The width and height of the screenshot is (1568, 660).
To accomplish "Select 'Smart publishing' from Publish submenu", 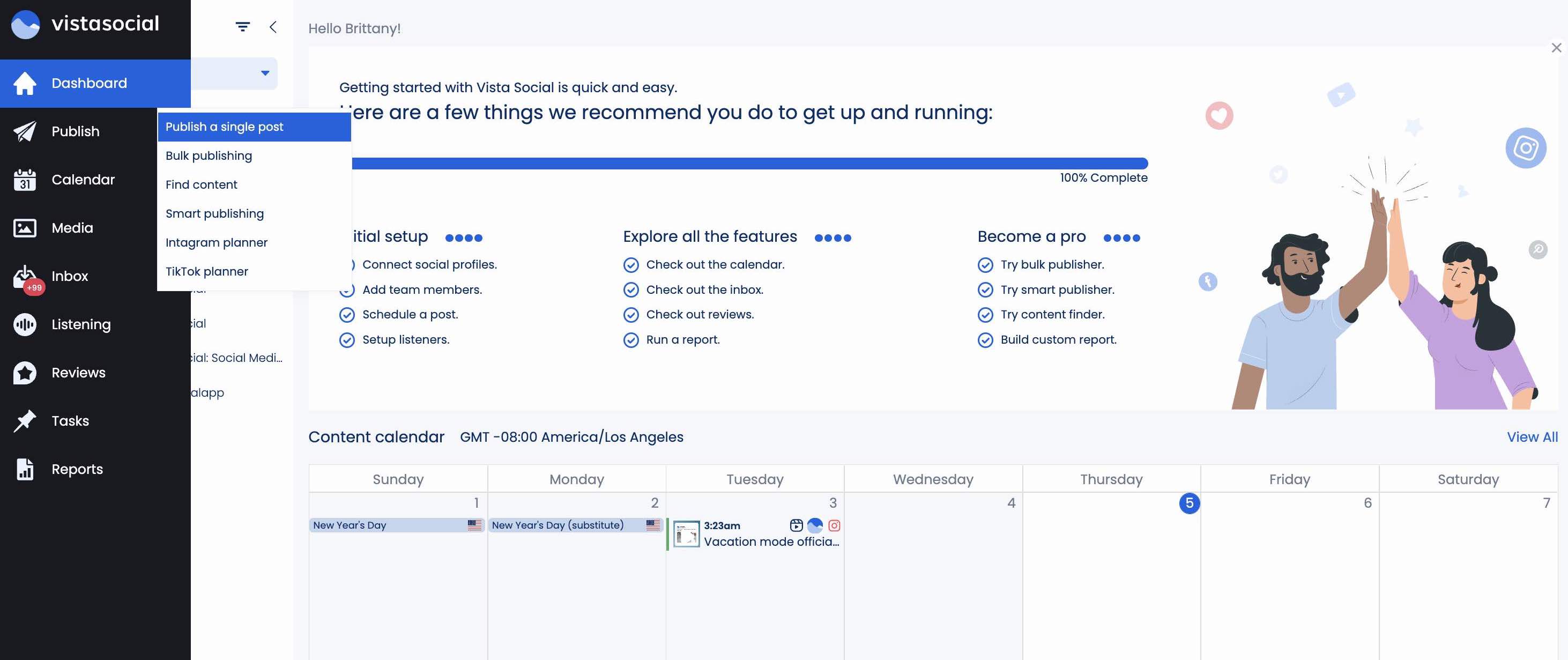I will (x=214, y=214).
